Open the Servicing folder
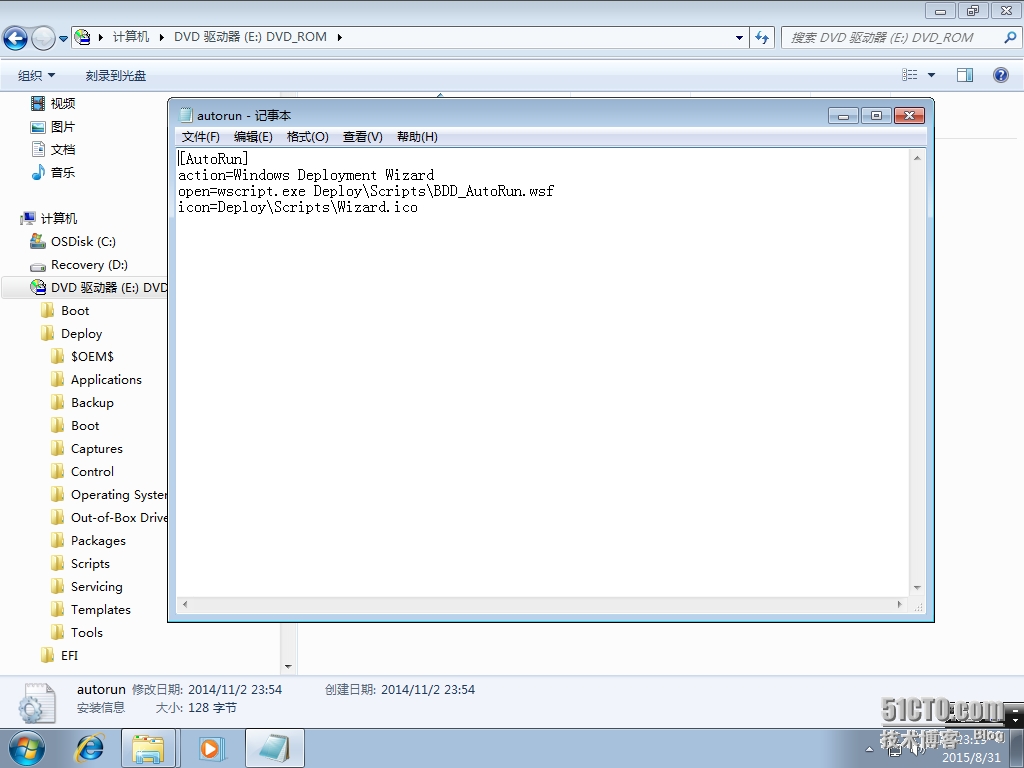This screenshot has height=768, width=1024. tap(87, 586)
